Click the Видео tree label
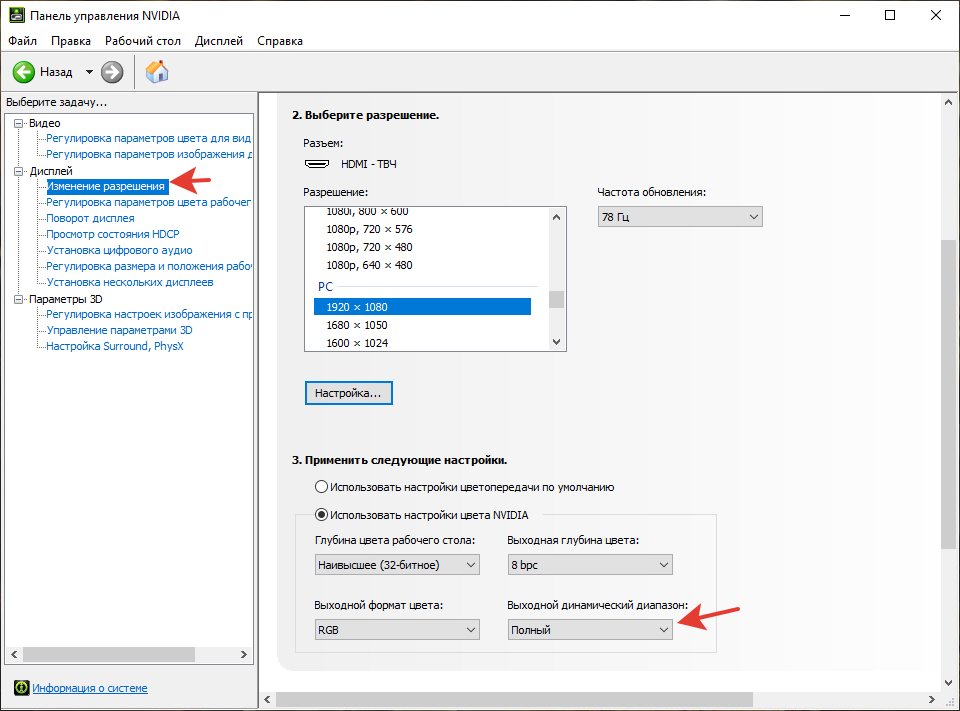Viewport: 960px width, 711px height. coord(45,123)
